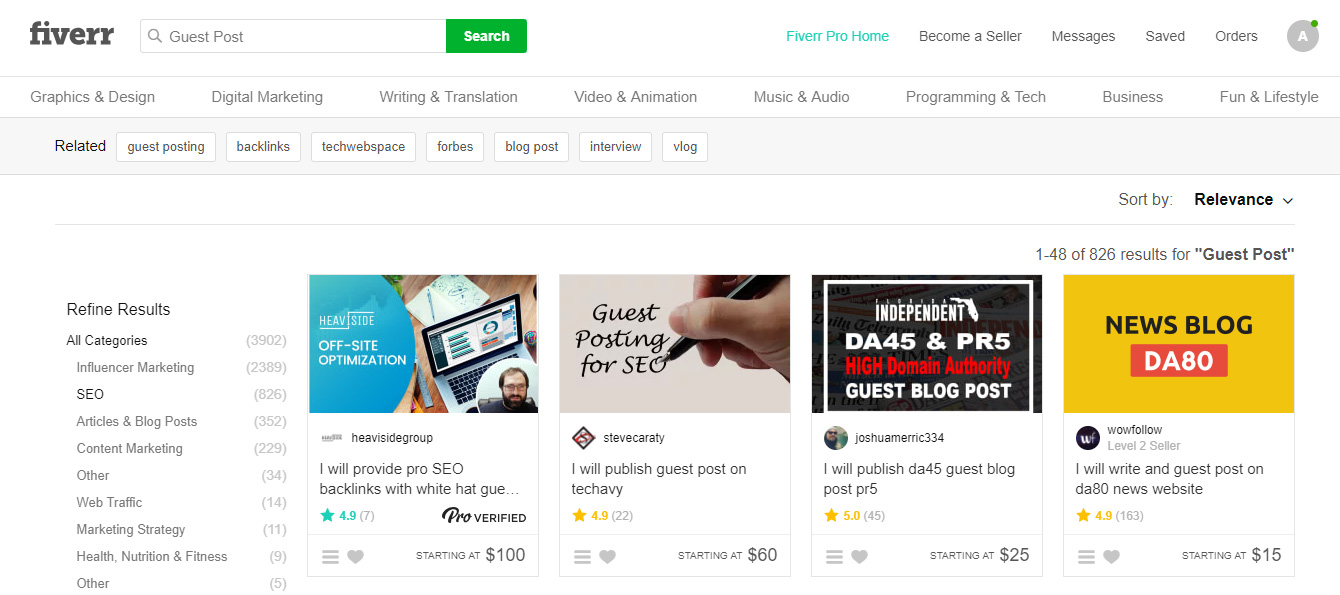
Task: Open list menu icon on joshuamerric334 gig
Action: (x=834, y=557)
